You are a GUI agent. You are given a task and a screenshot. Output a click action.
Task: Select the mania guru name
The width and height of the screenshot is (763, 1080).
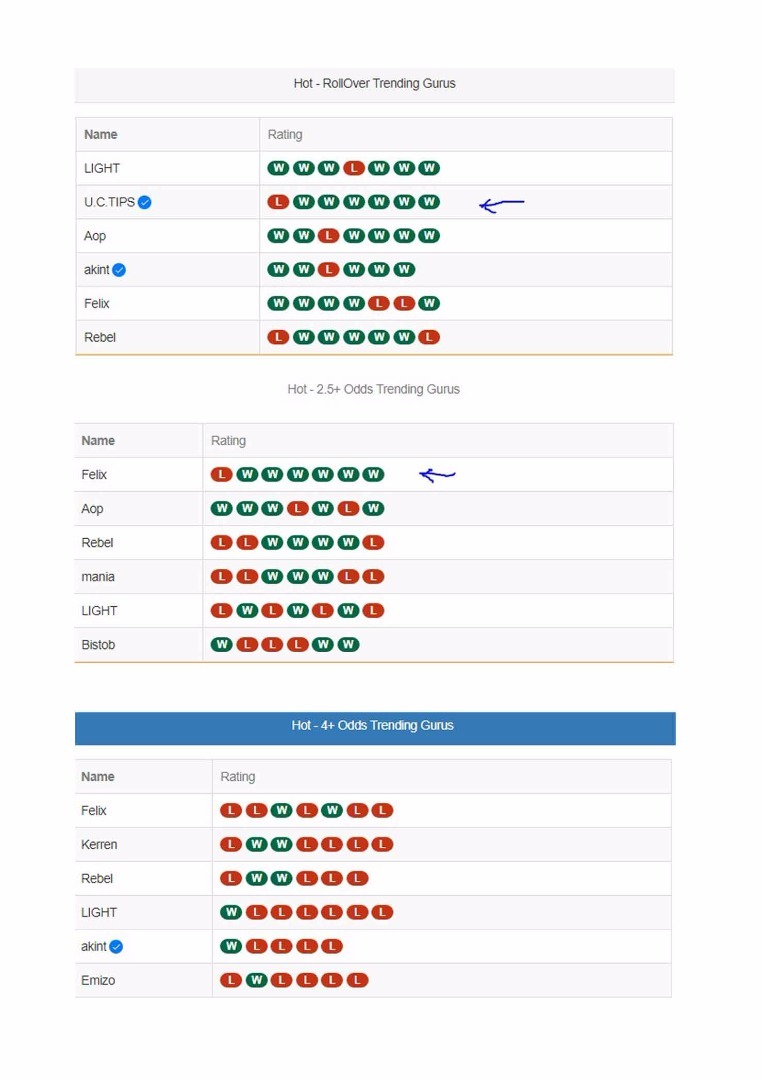(x=98, y=577)
